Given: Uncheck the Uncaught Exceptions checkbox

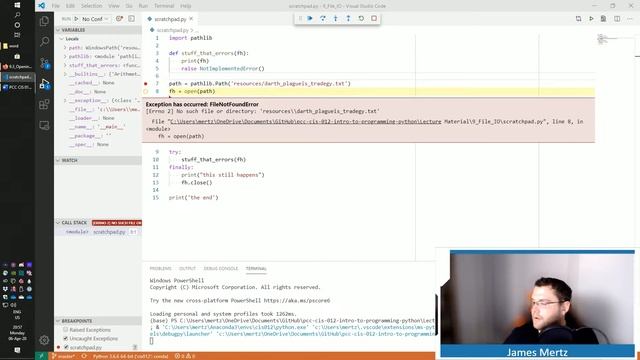Looking at the screenshot, I should (x=66, y=338).
